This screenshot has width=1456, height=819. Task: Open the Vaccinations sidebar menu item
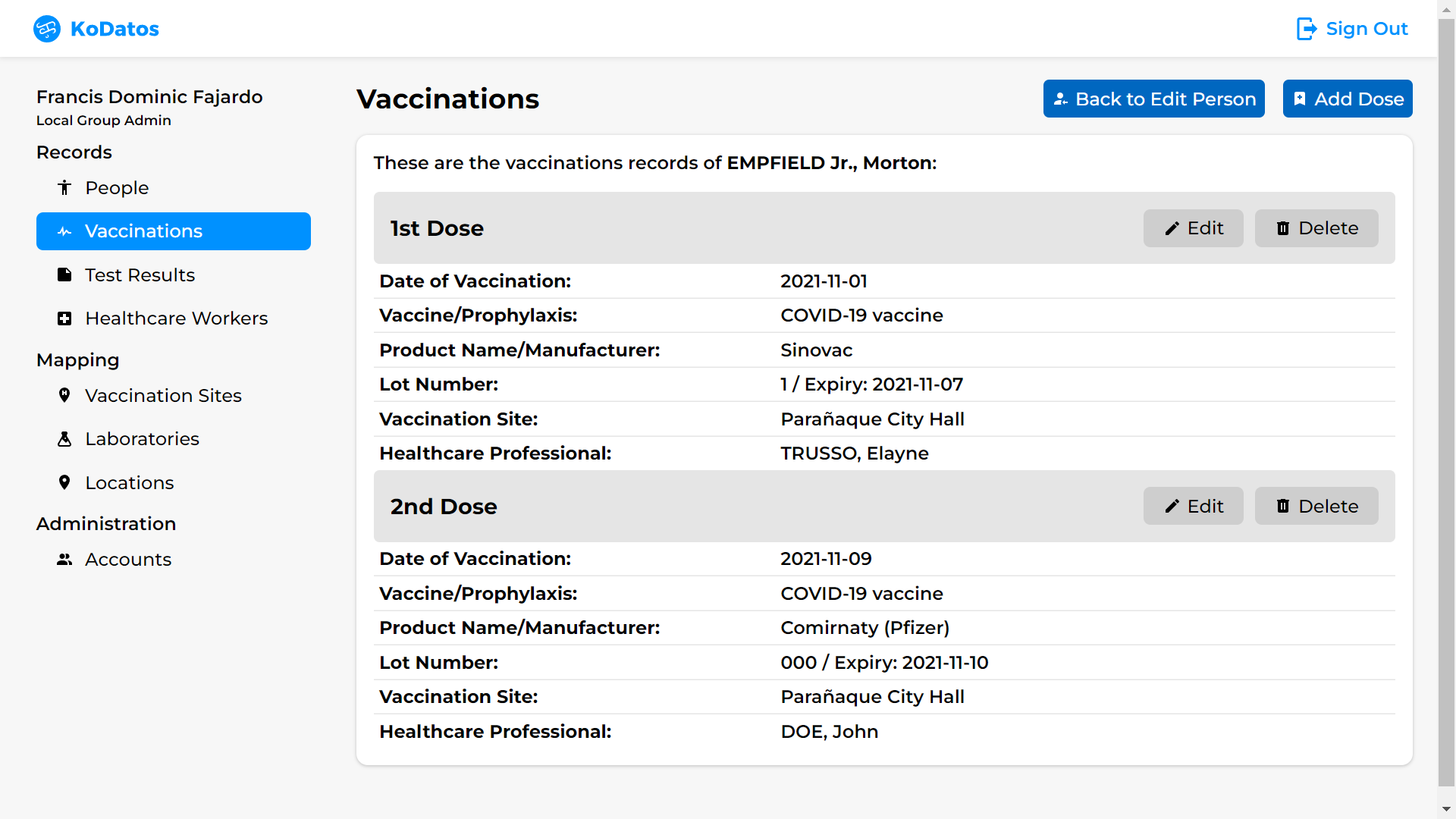(x=174, y=231)
